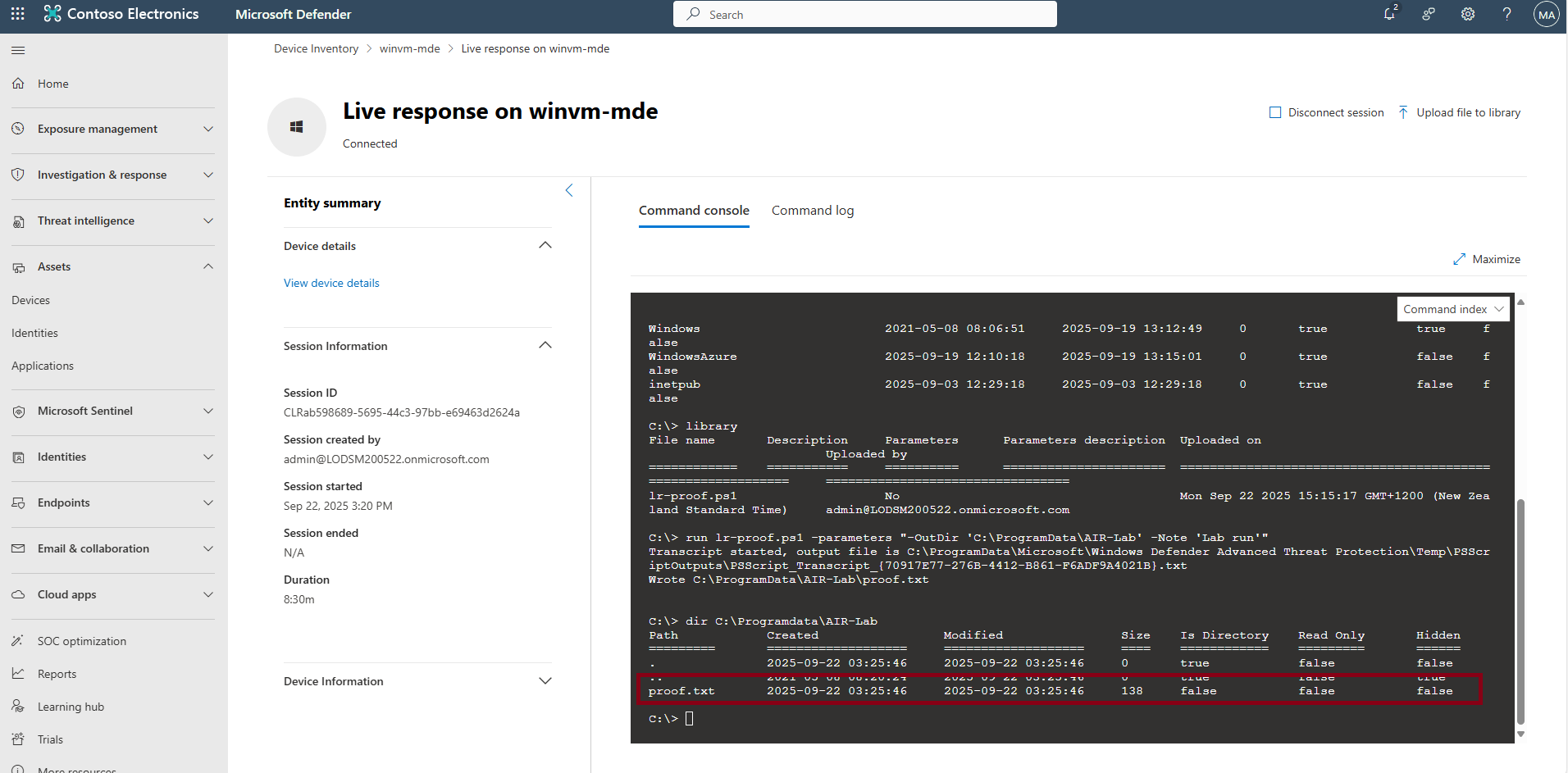The width and height of the screenshot is (1568, 773).
Task: Select the proof.txt file name in console
Action: [681, 691]
